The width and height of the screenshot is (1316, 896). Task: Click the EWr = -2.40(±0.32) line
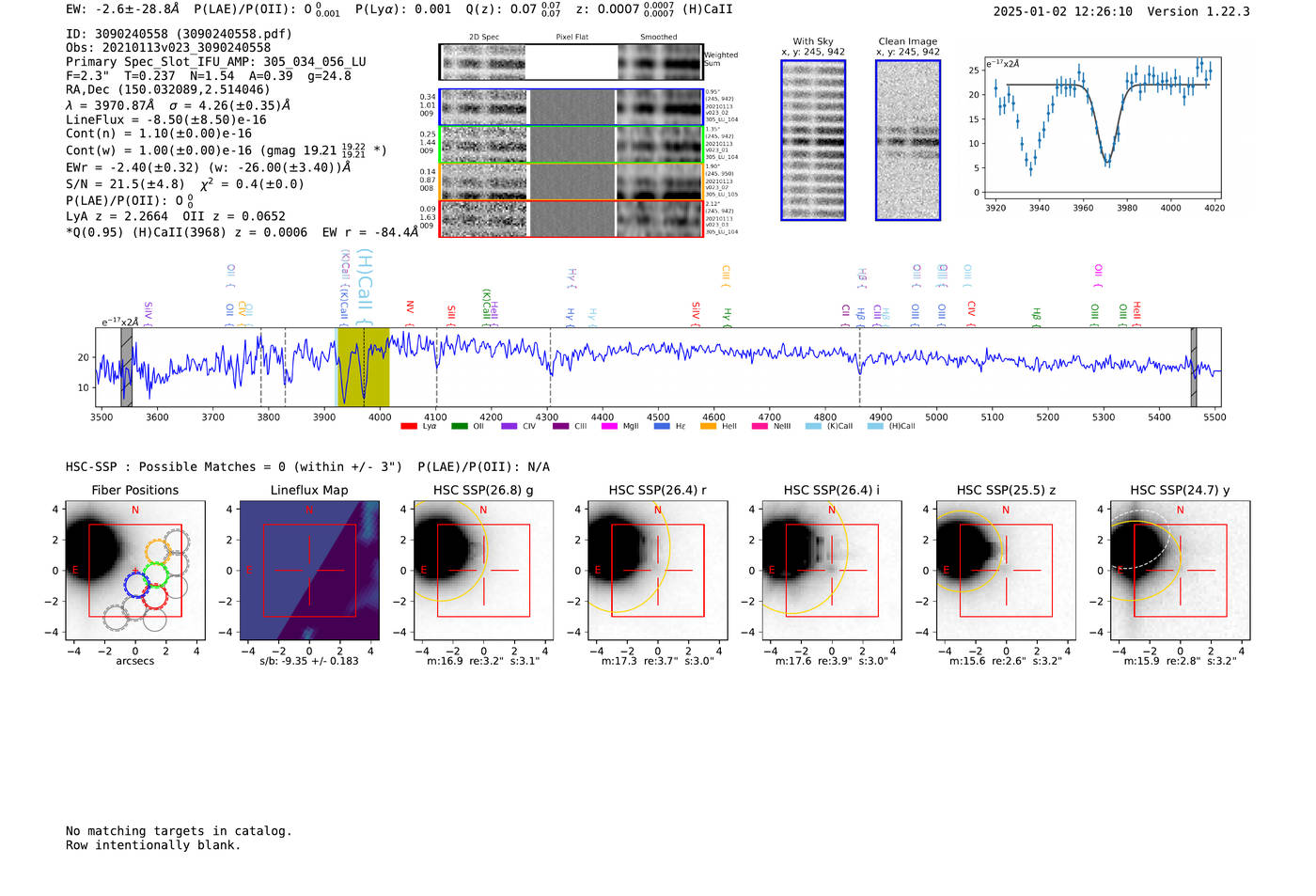click(209, 167)
